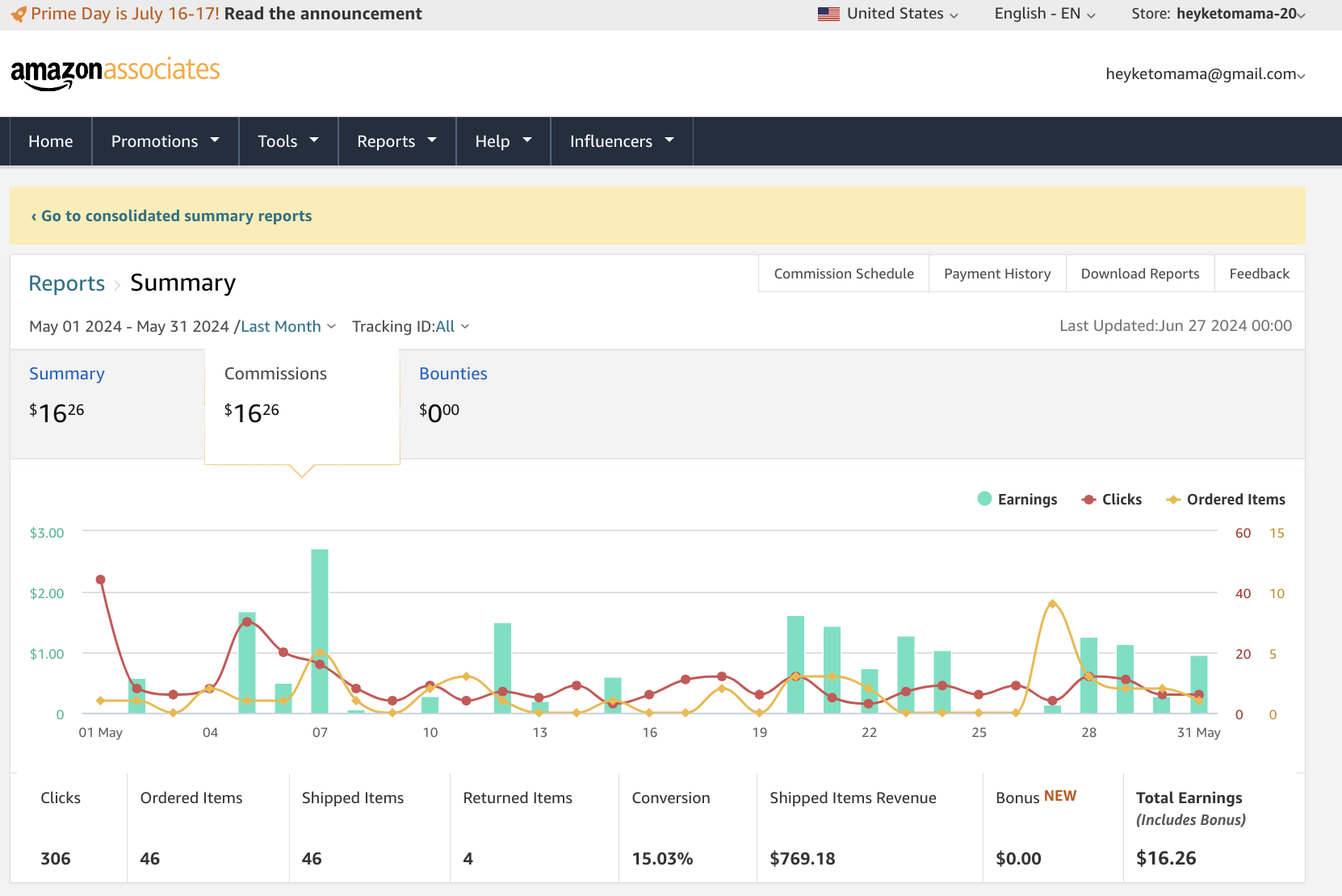Viewport: 1342px width, 896px height.
Task: Open the heyketomama@gmail.com account menu
Action: 1206,74
